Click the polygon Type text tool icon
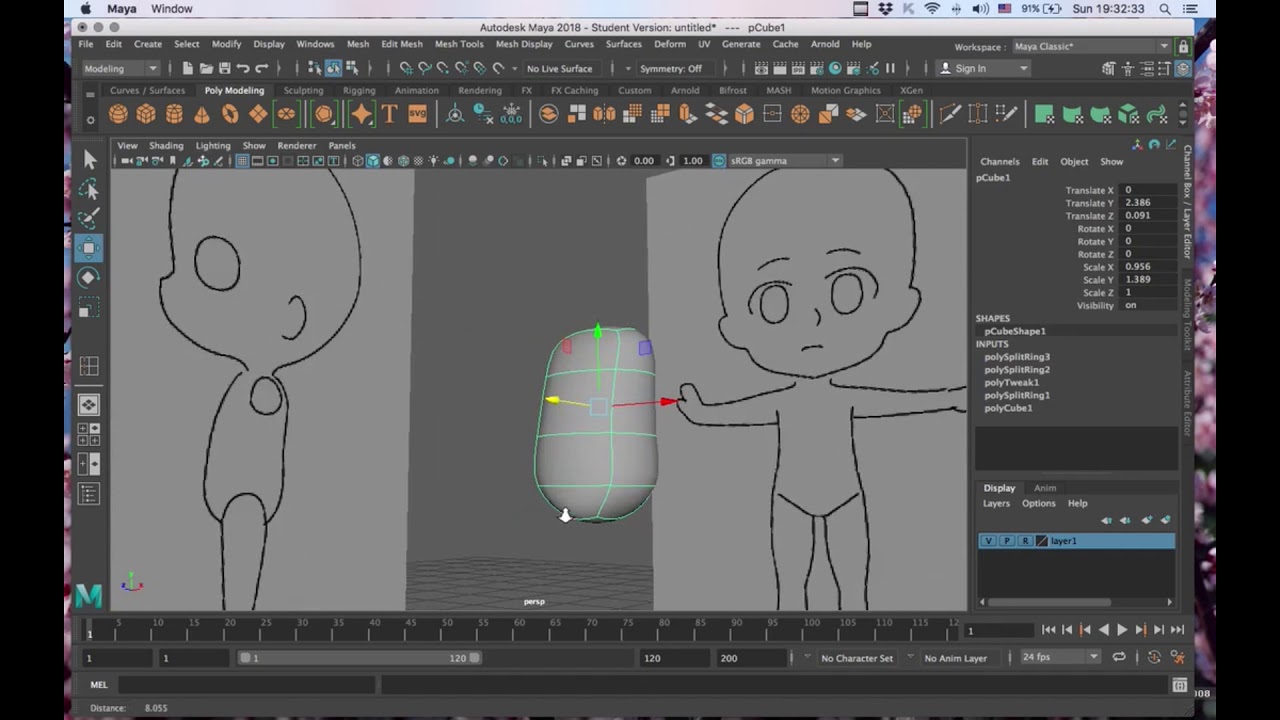The width and height of the screenshot is (1280, 720). click(389, 114)
